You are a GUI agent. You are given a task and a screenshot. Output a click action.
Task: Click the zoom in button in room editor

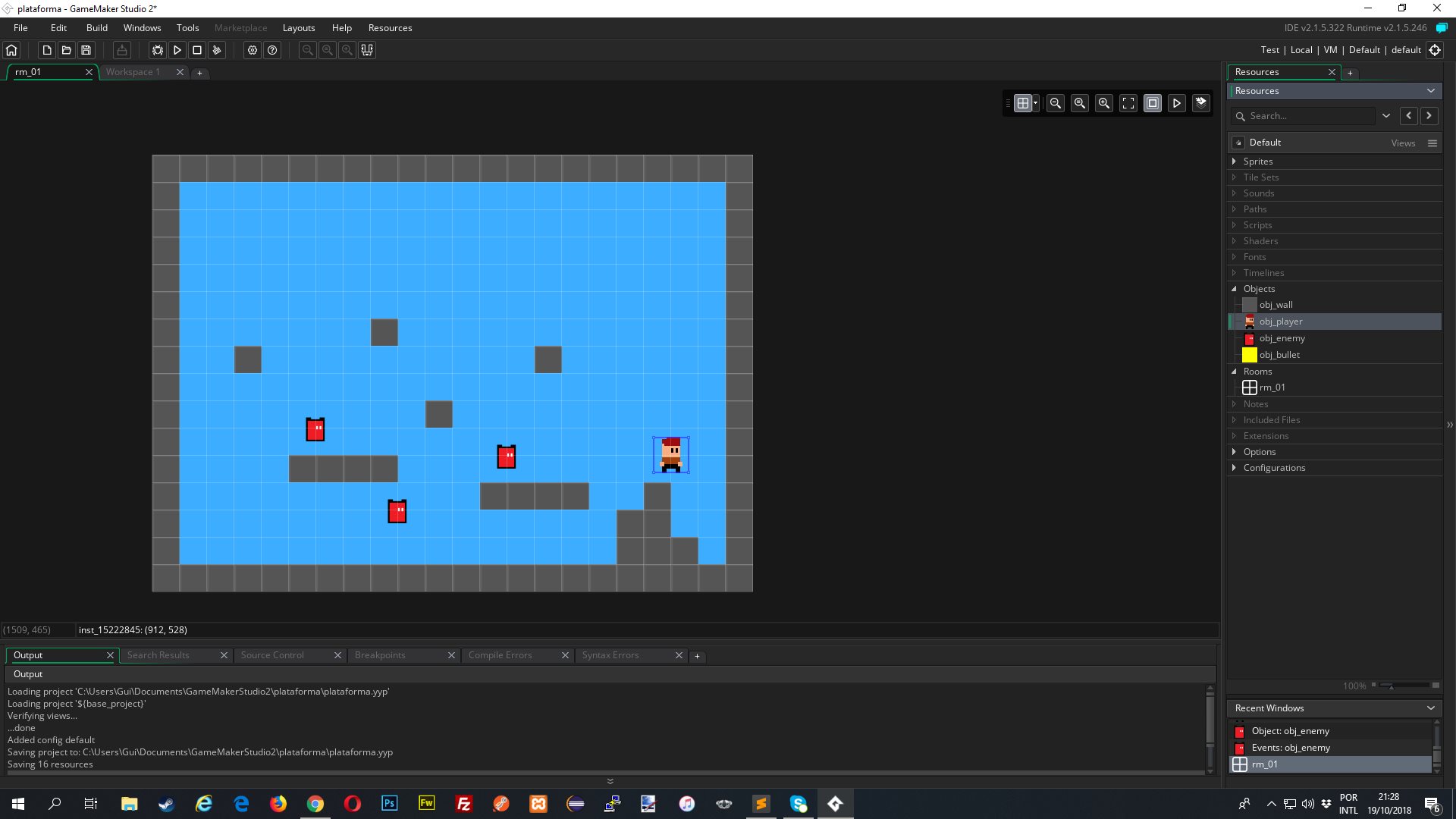point(1103,102)
